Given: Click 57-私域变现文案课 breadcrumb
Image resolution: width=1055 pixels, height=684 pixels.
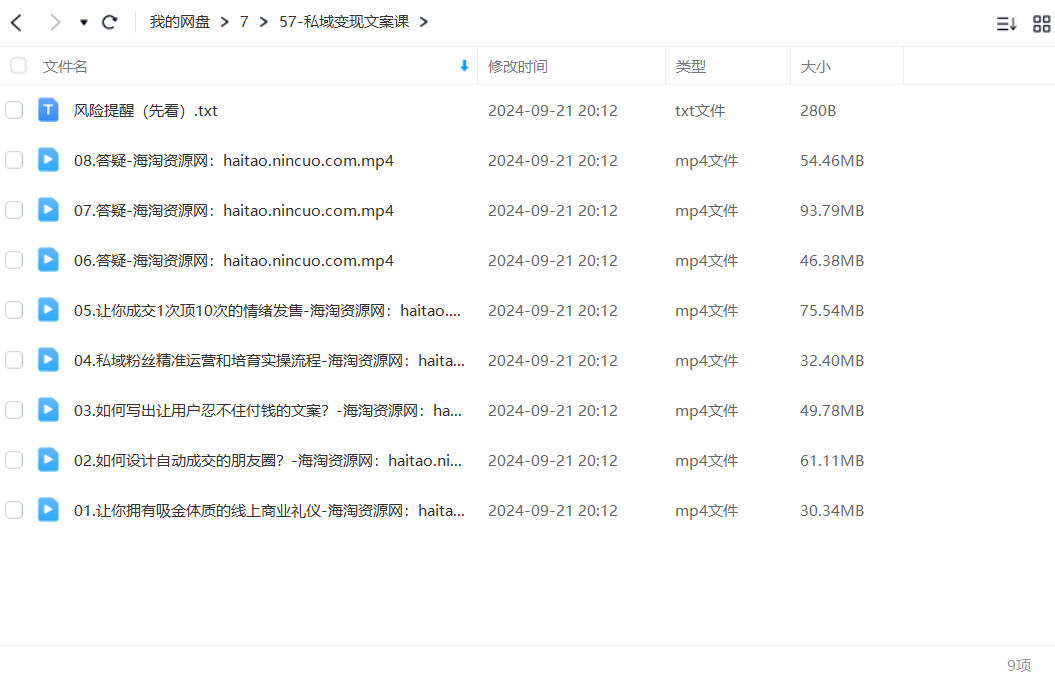Looking at the screenshot, I should click(x=344, y=22).
